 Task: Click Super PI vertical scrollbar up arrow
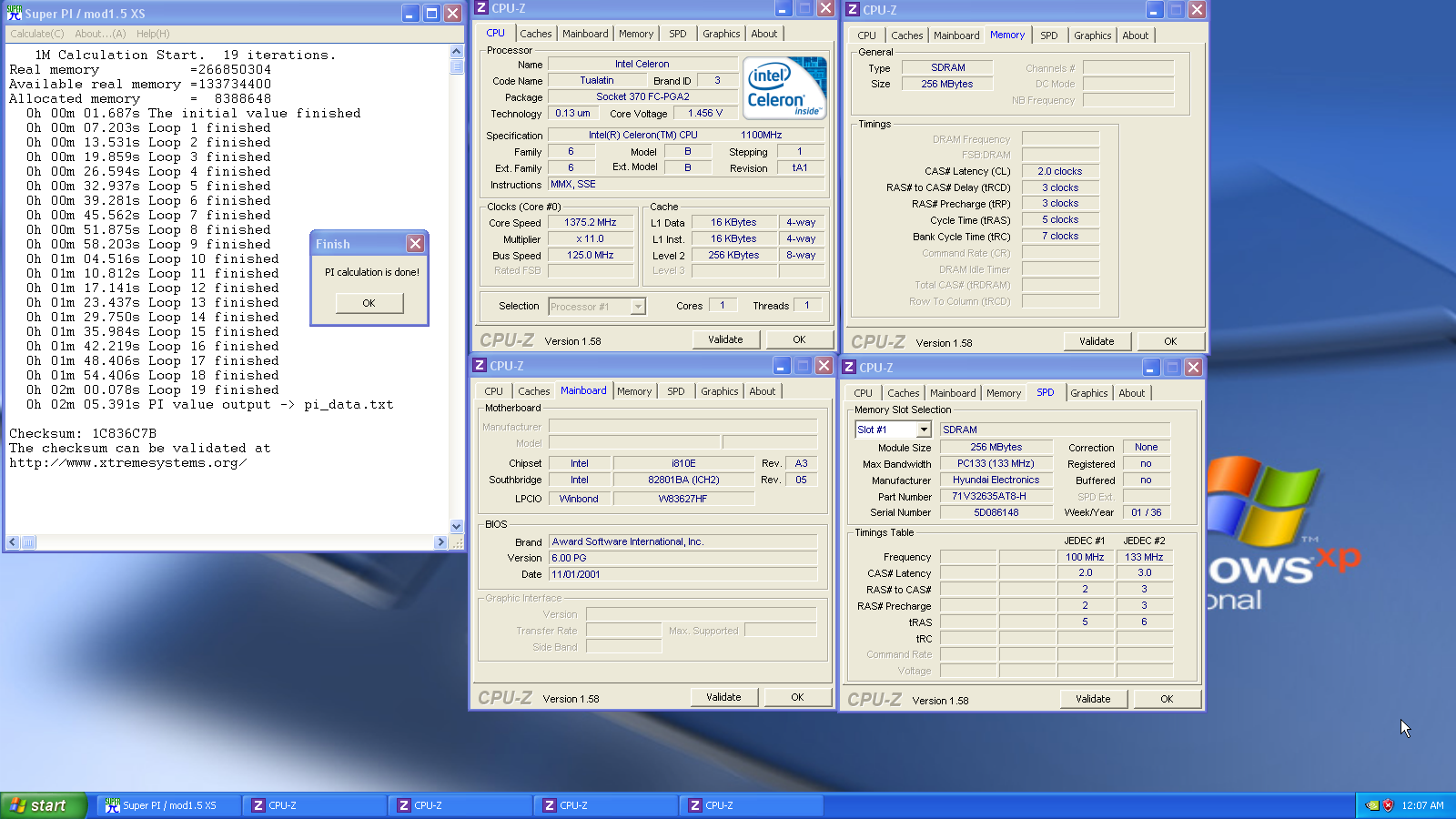[x=457, y=52]
